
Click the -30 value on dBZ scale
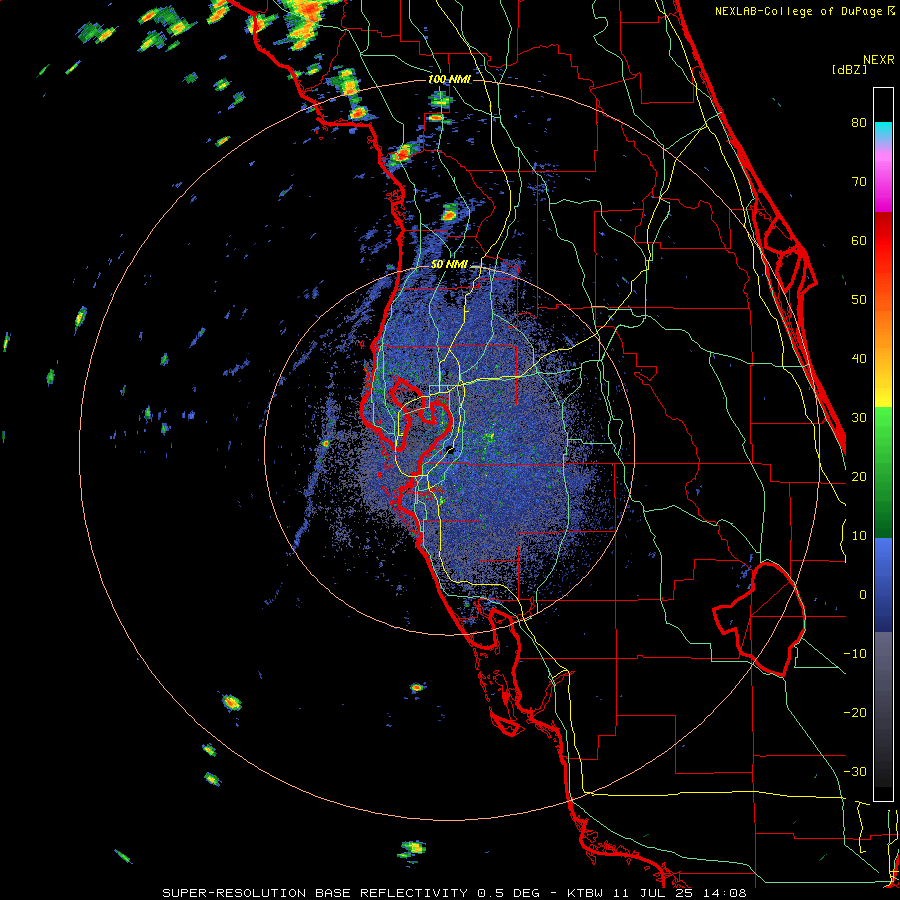click(855, 772)
